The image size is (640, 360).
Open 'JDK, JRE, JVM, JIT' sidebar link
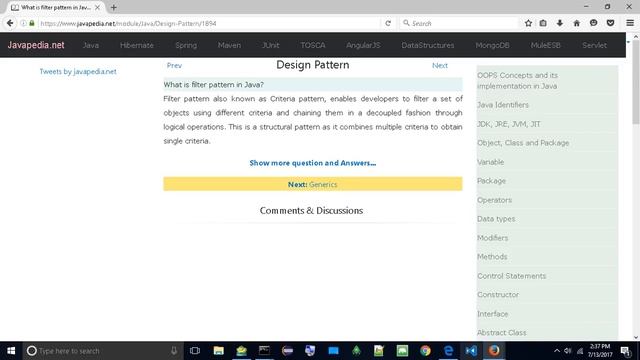[509, 124]
